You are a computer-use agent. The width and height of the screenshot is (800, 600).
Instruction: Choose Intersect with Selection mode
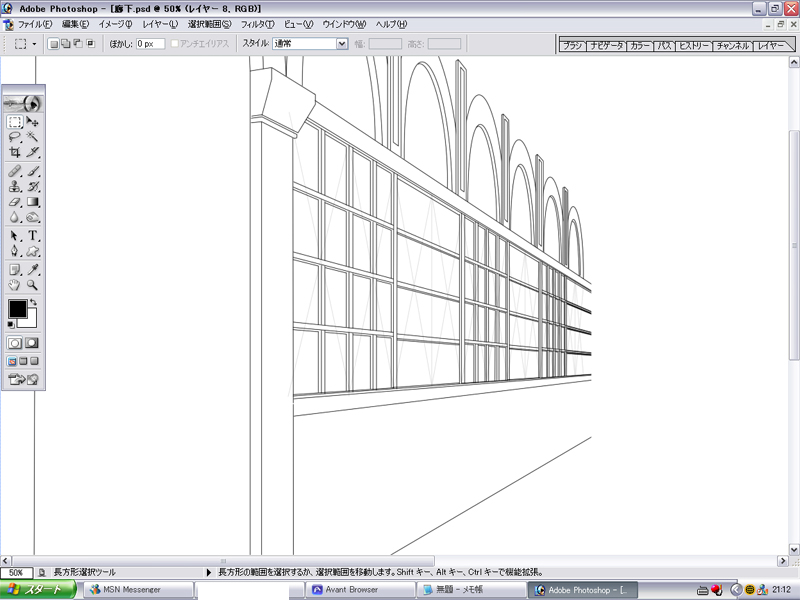pyautogui.click(x=90, y=44)
